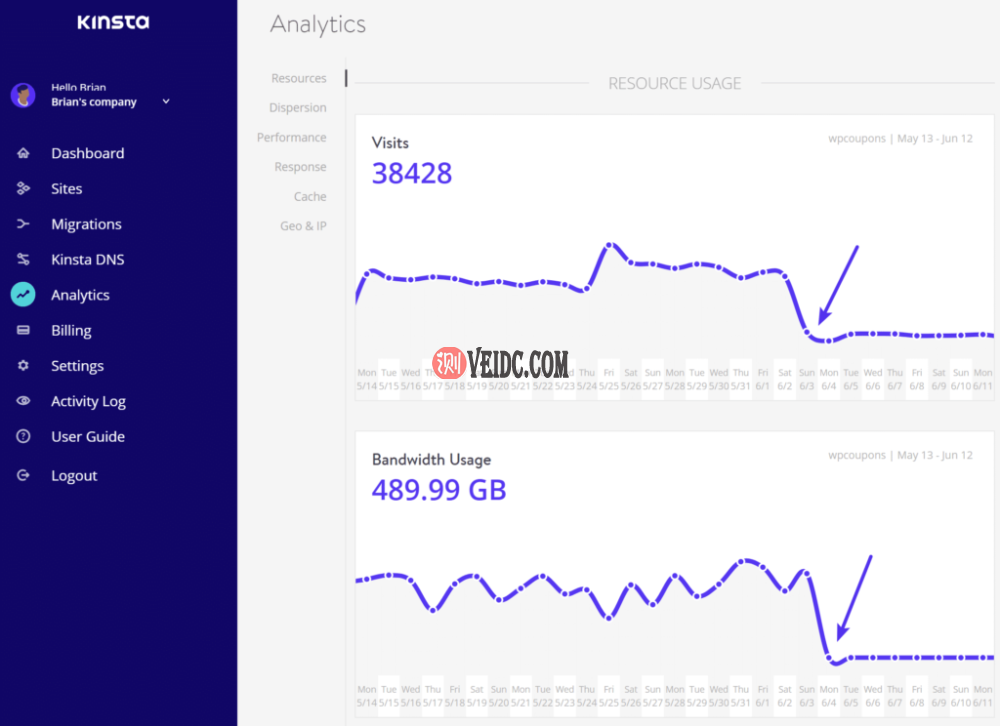Switch to the Performance tab
The height and width of the screenshot is (726, 1000).
click(291, 137)
